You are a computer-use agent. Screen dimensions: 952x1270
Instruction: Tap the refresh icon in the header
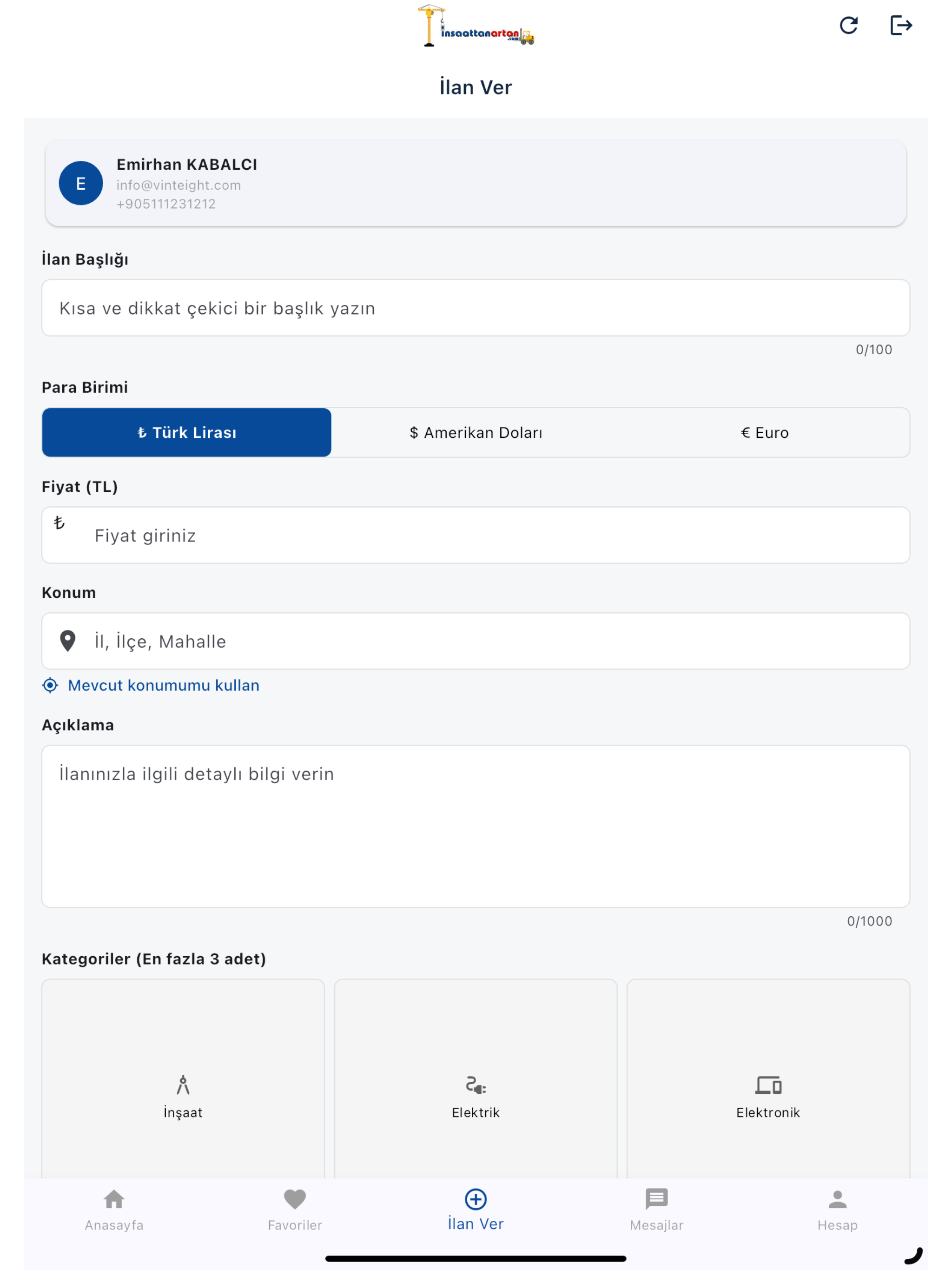pyautogui.click(x=849, y=25)
